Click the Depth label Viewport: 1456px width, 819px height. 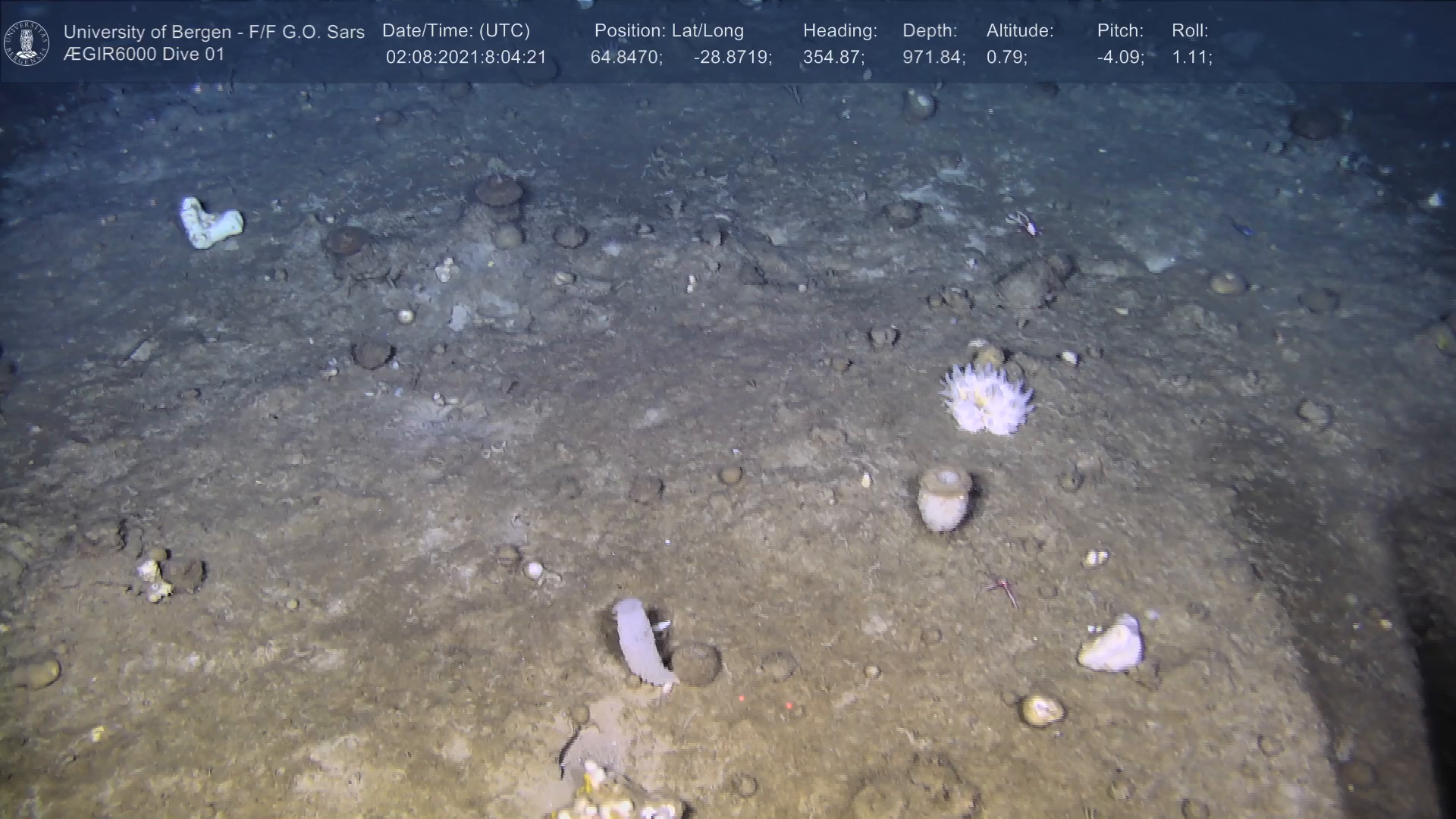point(930,31)
